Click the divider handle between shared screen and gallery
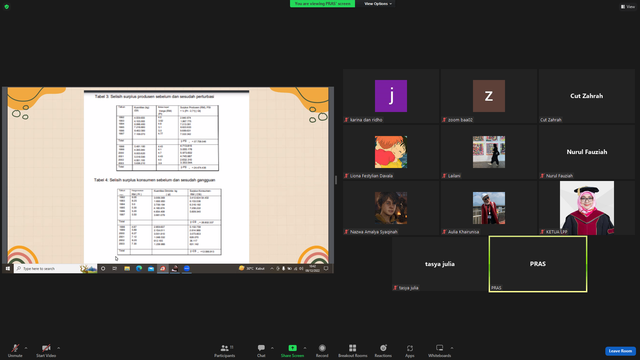Screen dimensions: 640x360 point(336,180)
